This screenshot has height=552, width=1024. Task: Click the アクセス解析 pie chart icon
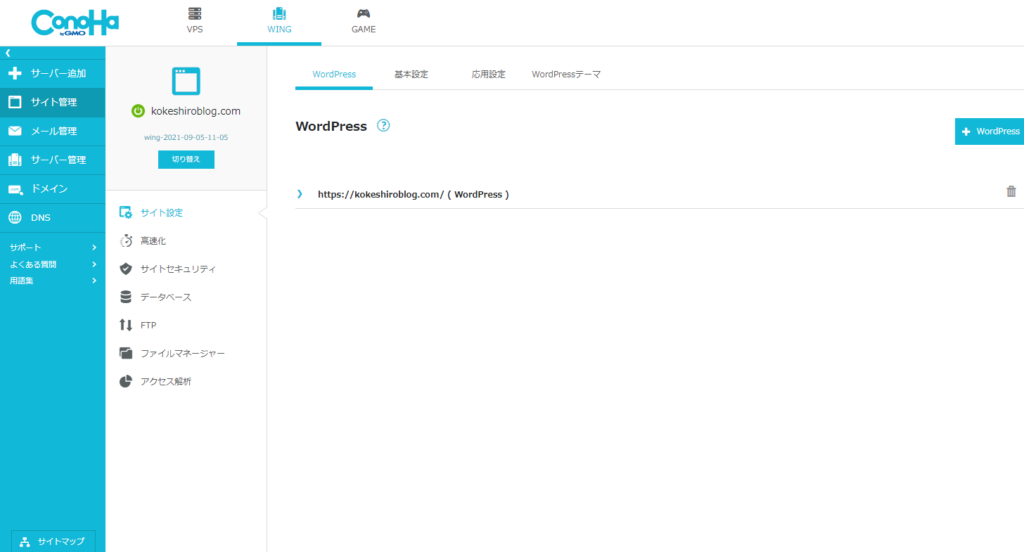click(126, 381)
